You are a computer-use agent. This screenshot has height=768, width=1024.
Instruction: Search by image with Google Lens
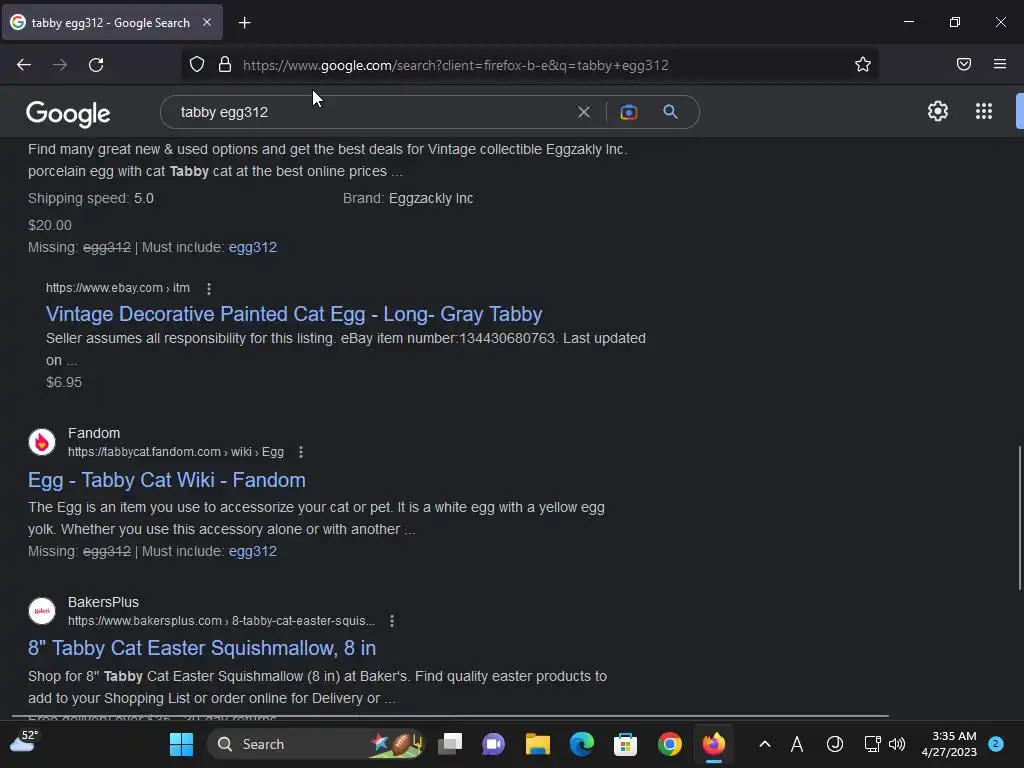628,112
